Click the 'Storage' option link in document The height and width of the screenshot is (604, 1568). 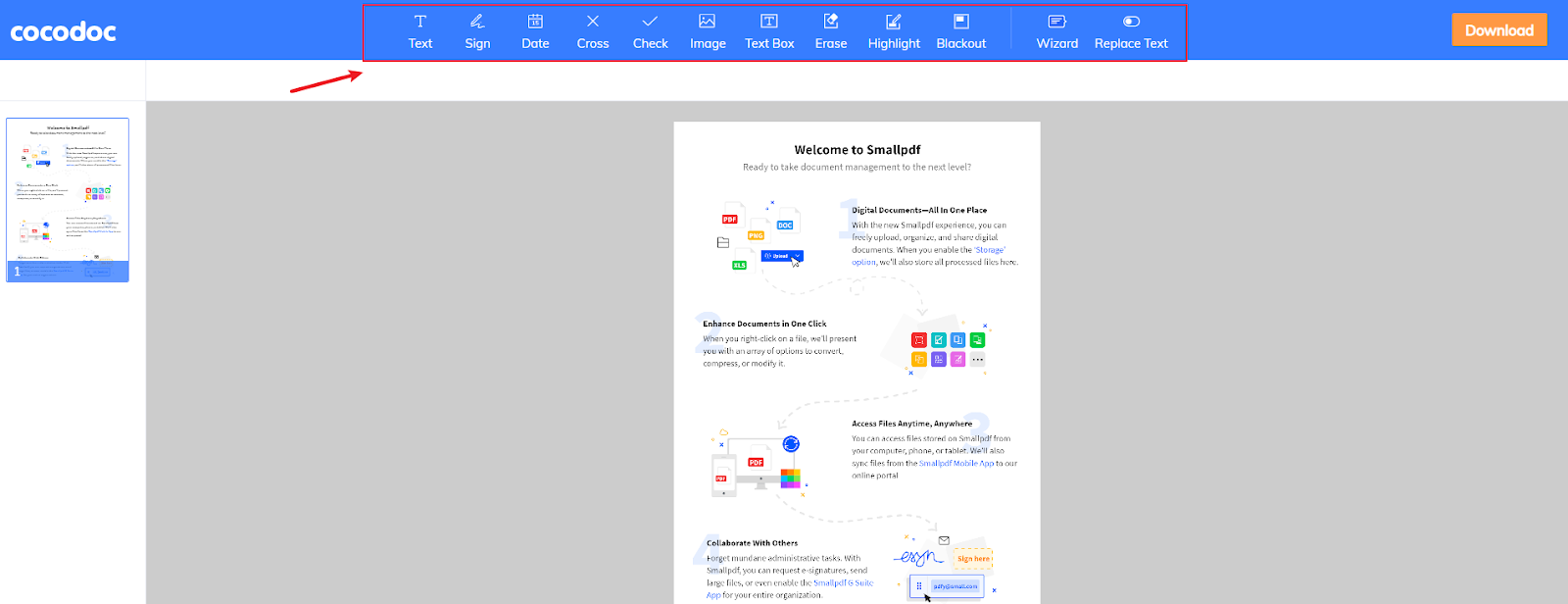928,256
